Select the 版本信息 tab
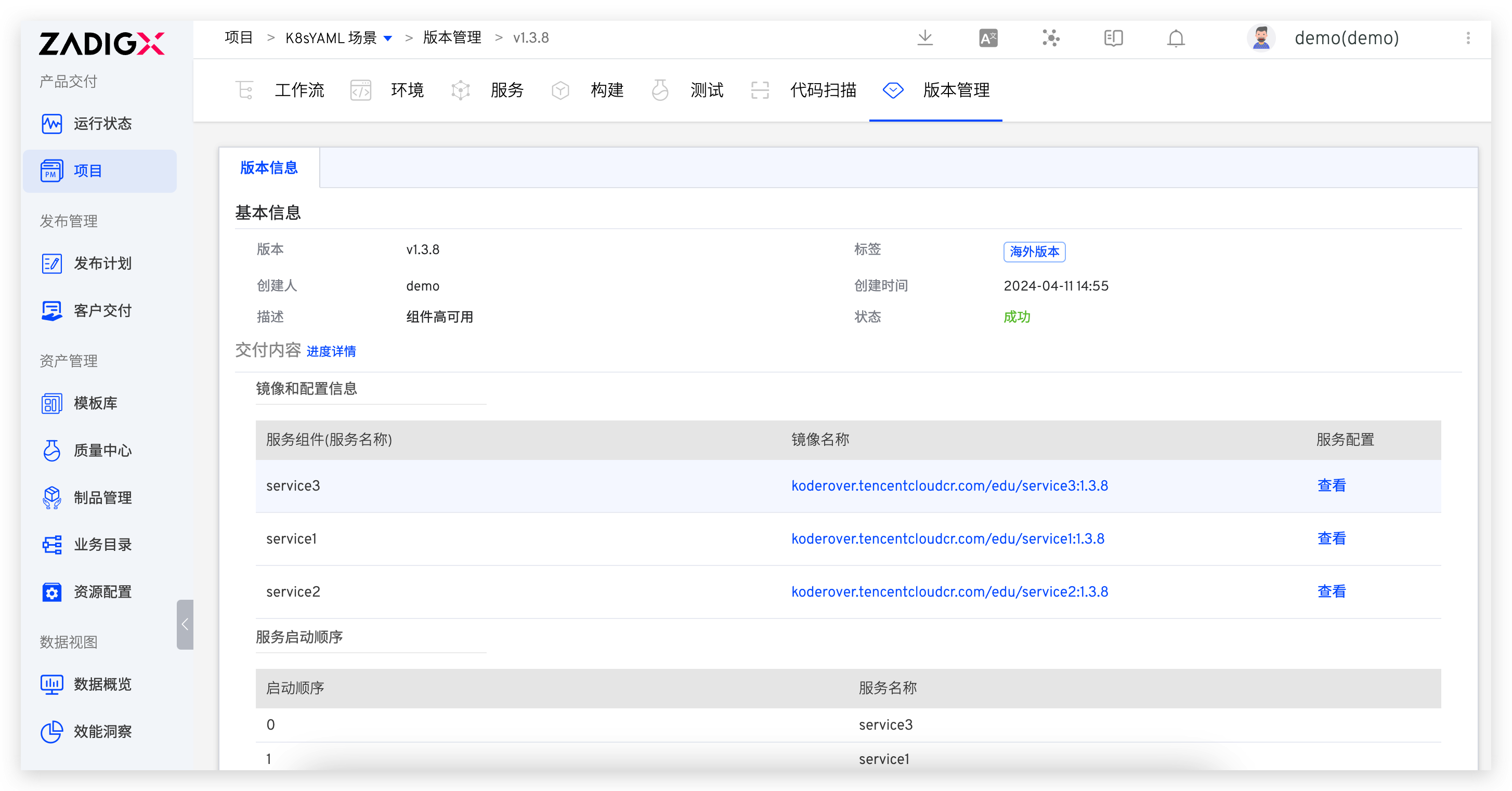Screen dimensions: 1512x791 [x=269, y=168]
